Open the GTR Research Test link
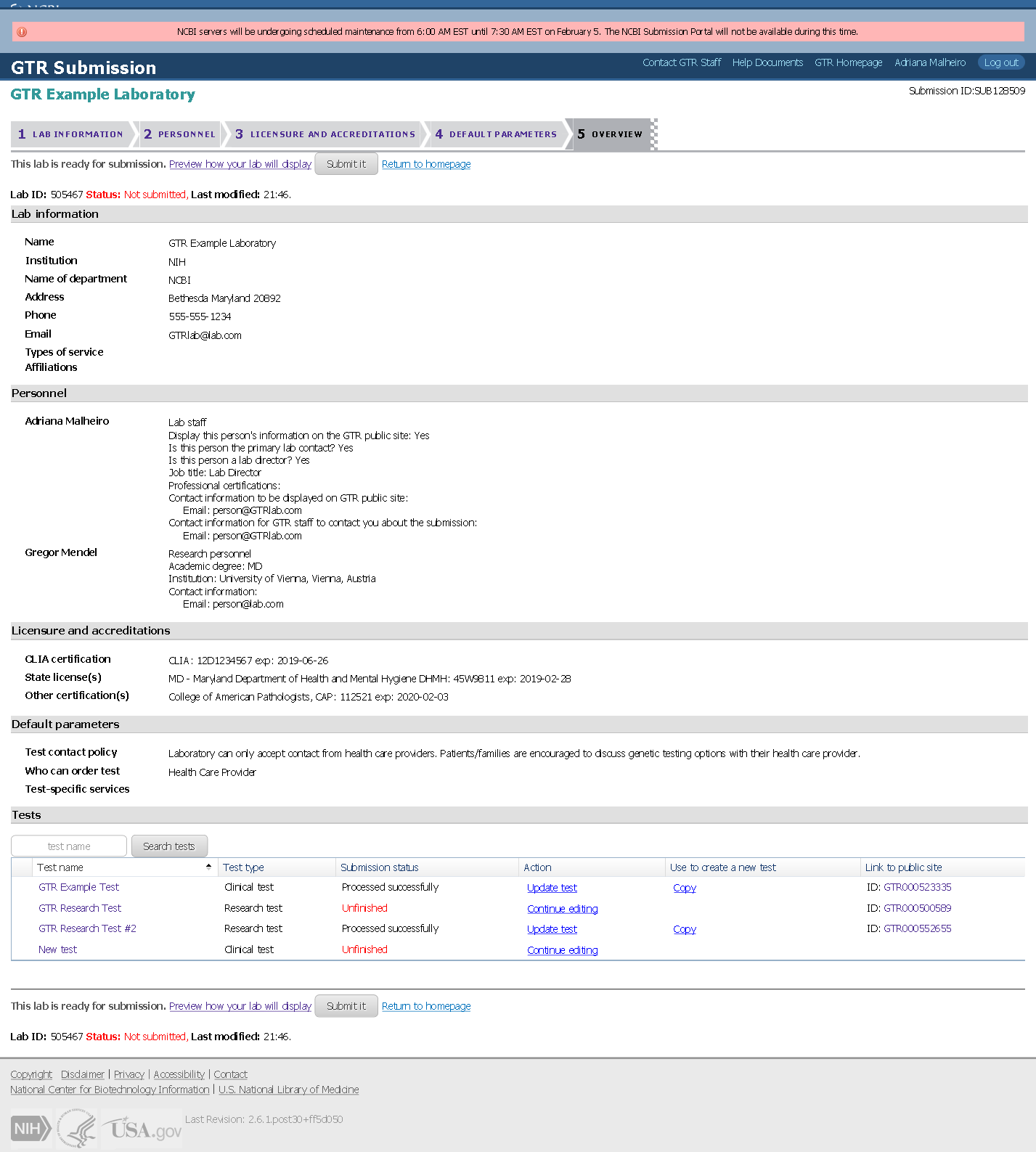This screenshot has height=1152, width=1036. click(x=80, y=908)
